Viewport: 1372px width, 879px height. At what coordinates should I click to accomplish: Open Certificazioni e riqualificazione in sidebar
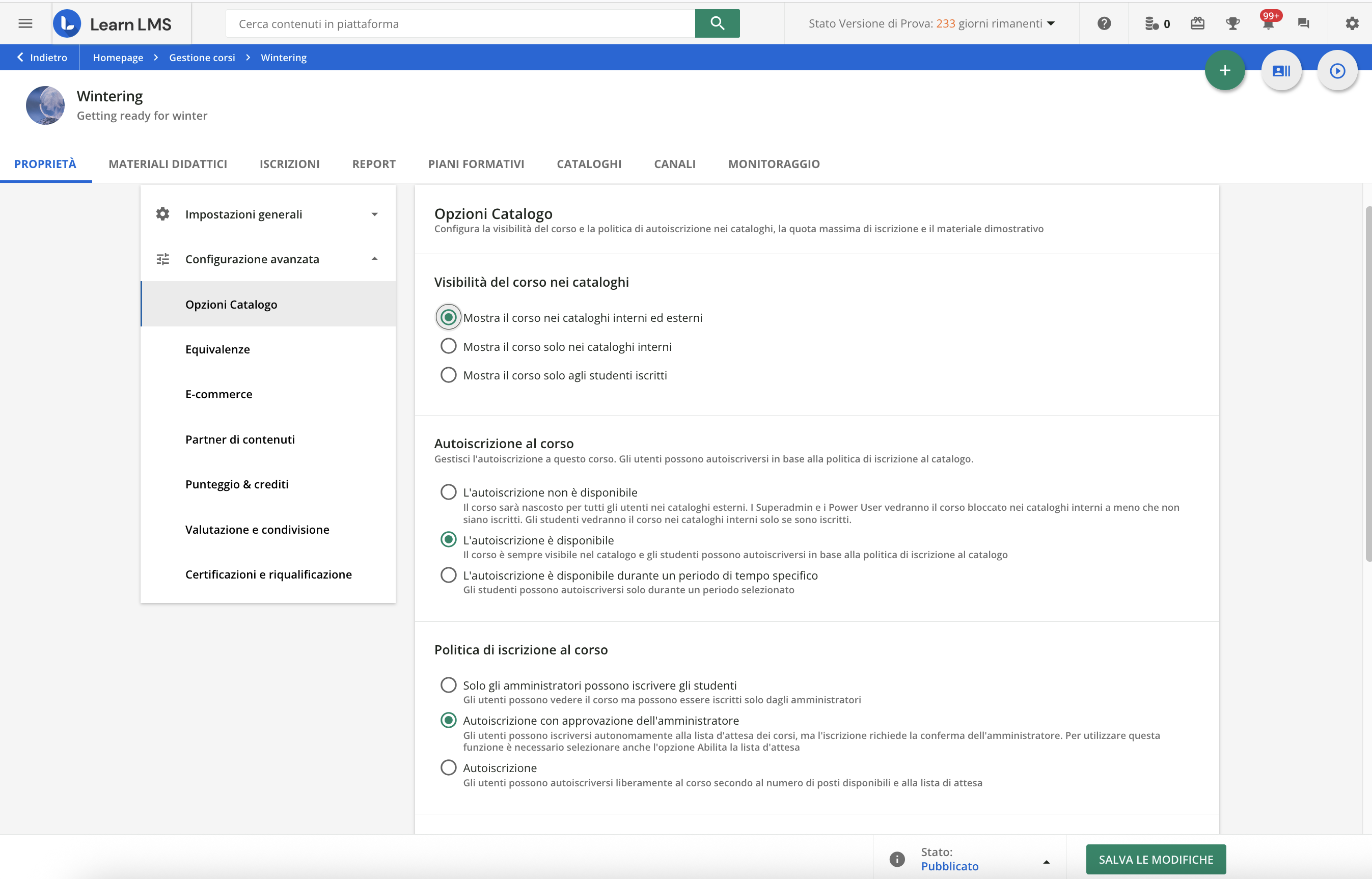pos(268,574)
